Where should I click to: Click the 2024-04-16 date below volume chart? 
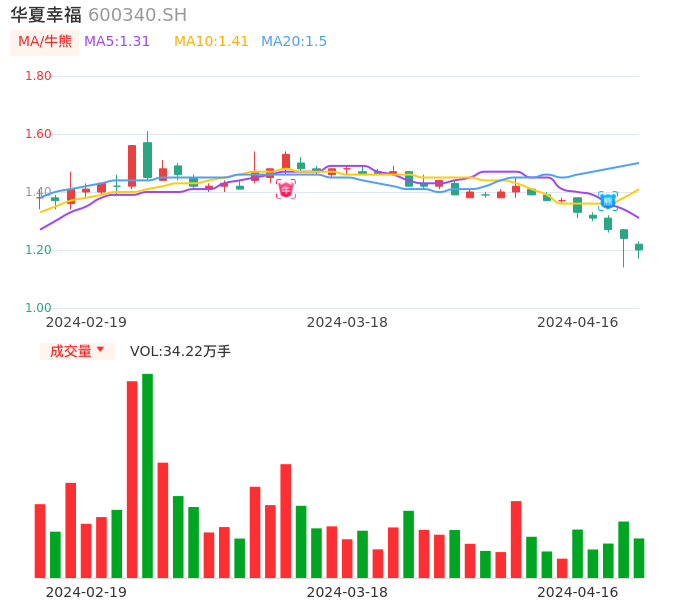[x=578, y=592]
